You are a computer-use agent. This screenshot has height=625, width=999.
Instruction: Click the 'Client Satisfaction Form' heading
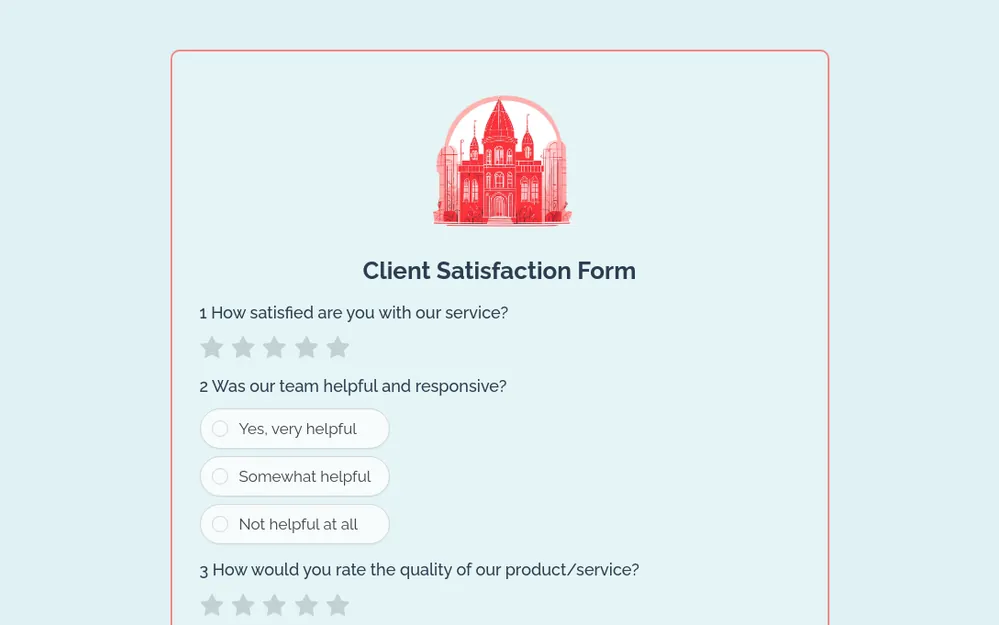point(499,271)
